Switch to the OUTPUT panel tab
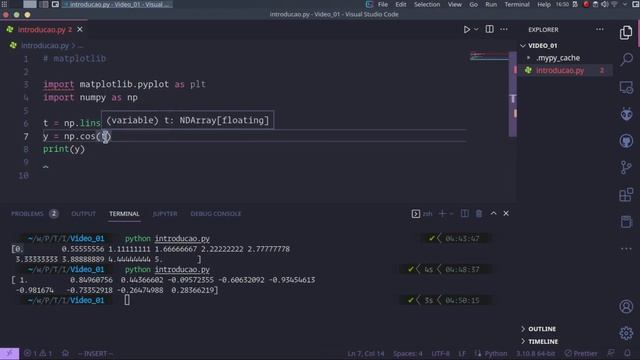This screenshot has width=640, height=360. click(x=83, y=213)
